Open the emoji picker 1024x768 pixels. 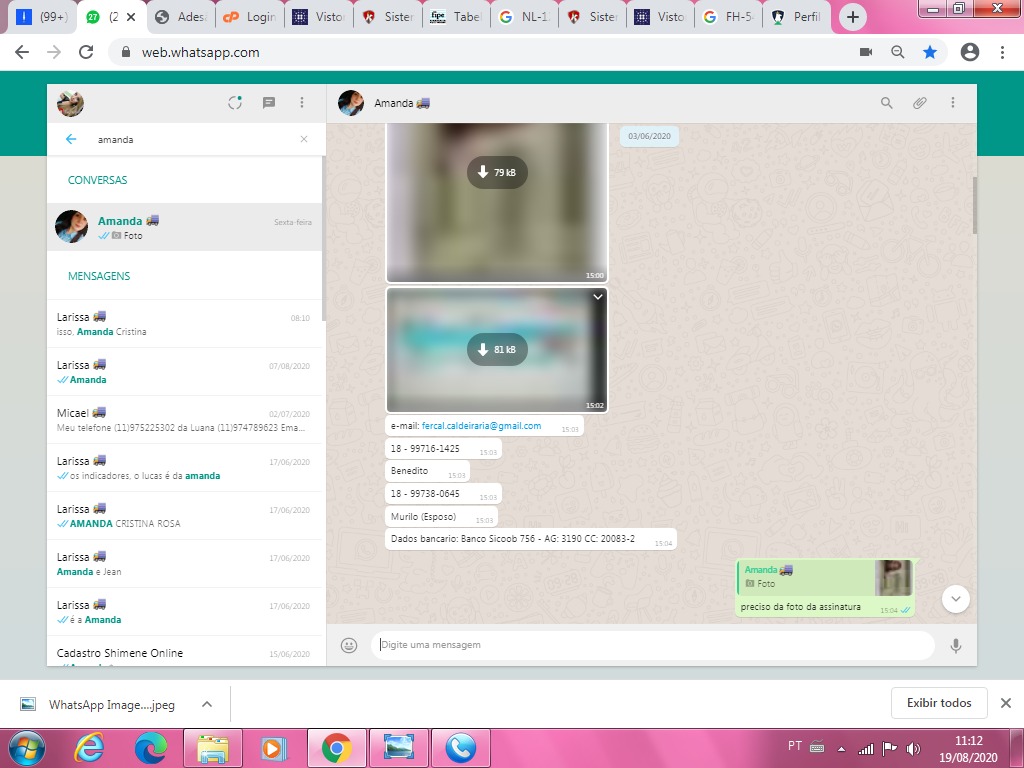[x=349, y=645]
